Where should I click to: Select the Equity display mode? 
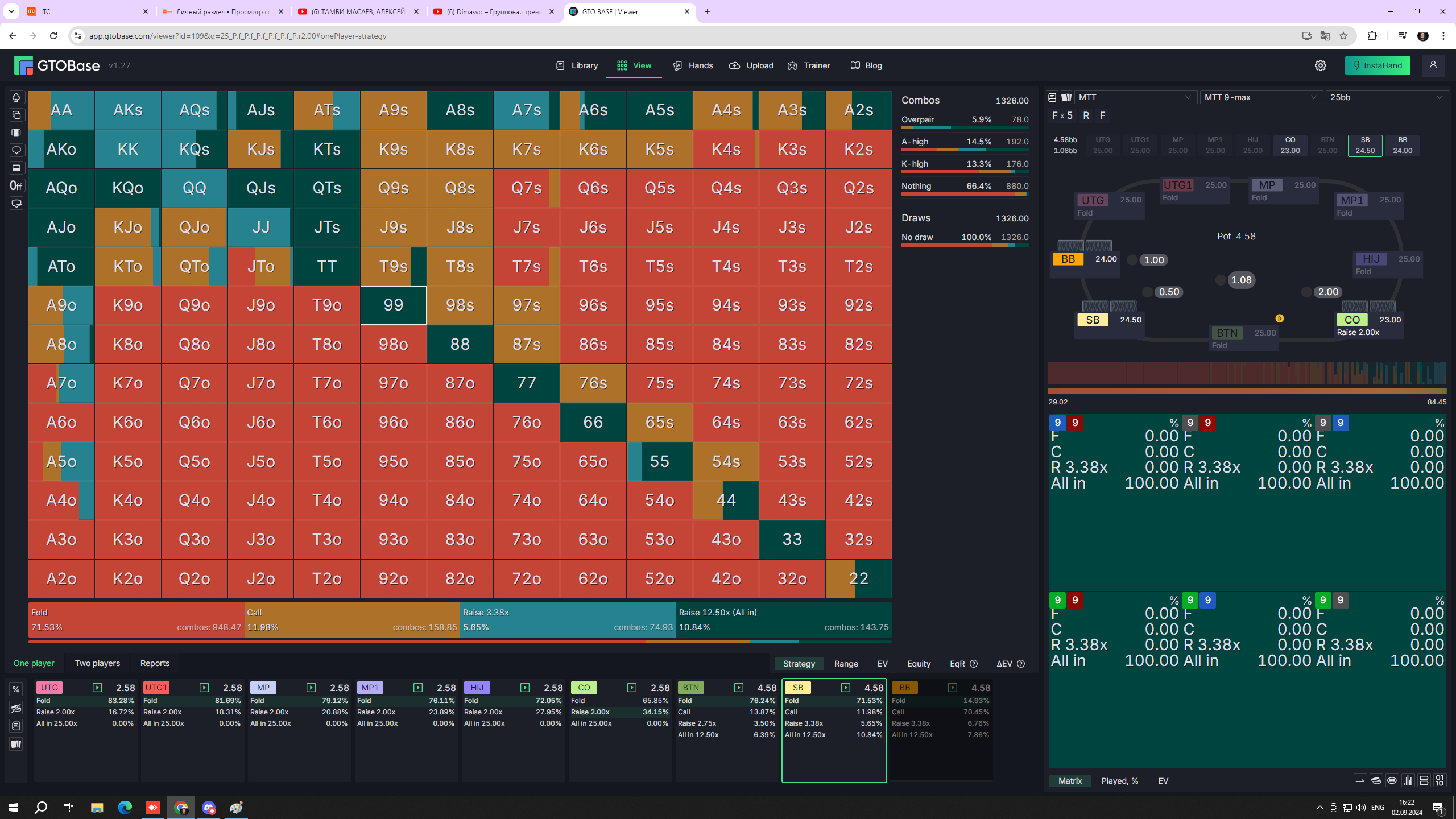pos(919,664)
